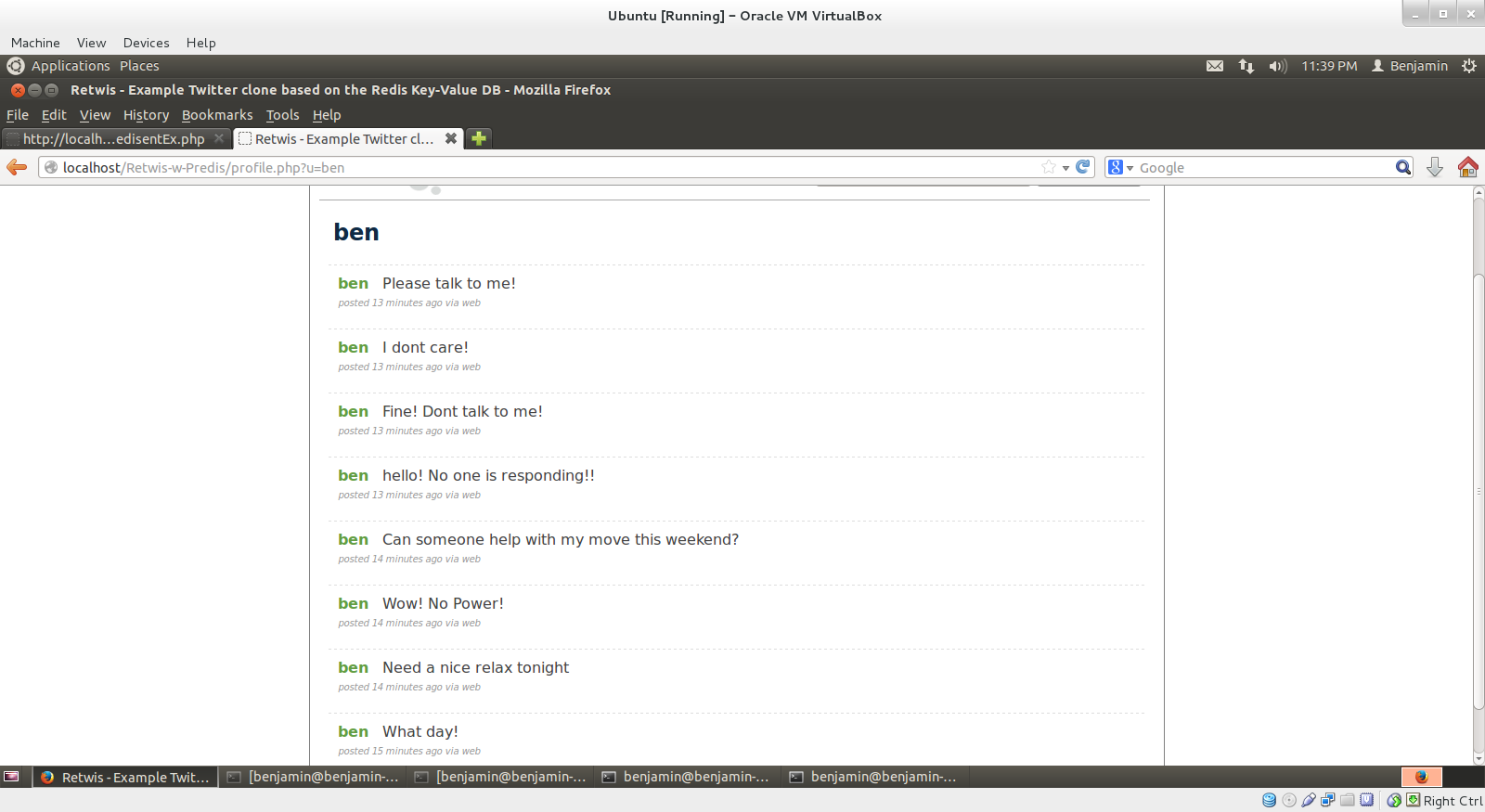Go to the Firefox home page

1468,167
